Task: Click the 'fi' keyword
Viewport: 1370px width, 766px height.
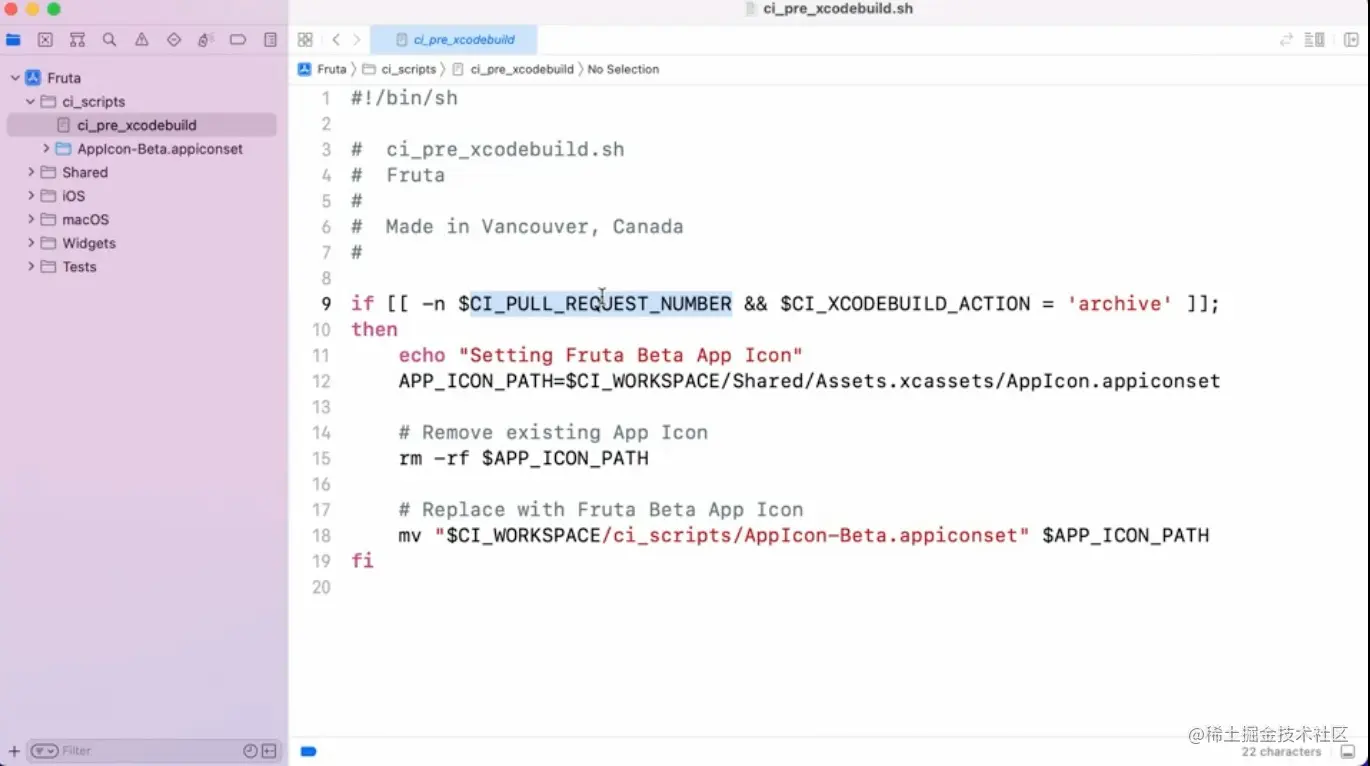Action: point(362,560)
